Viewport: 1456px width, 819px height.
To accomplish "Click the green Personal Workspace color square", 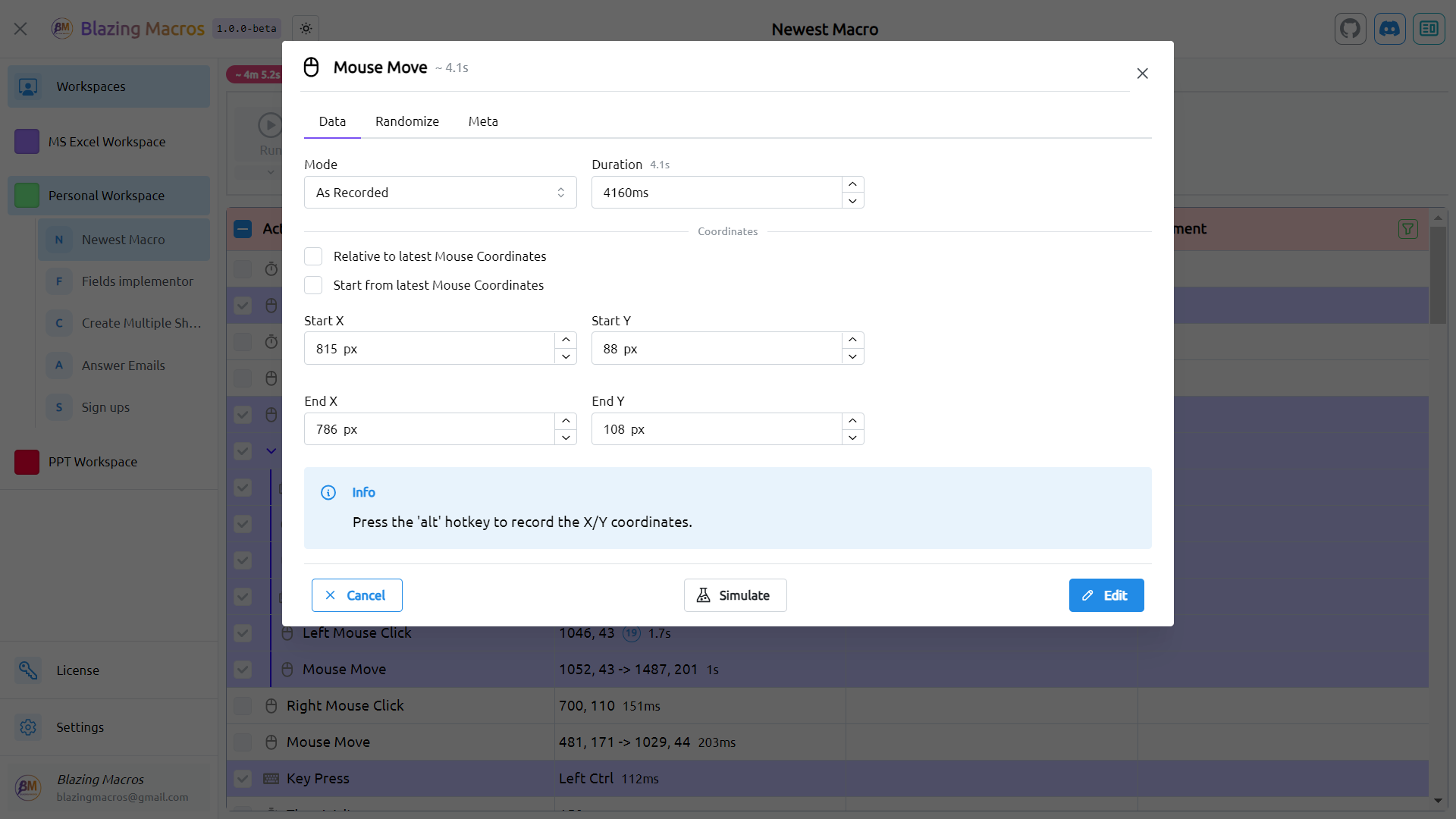I will (x=27, y=195).
